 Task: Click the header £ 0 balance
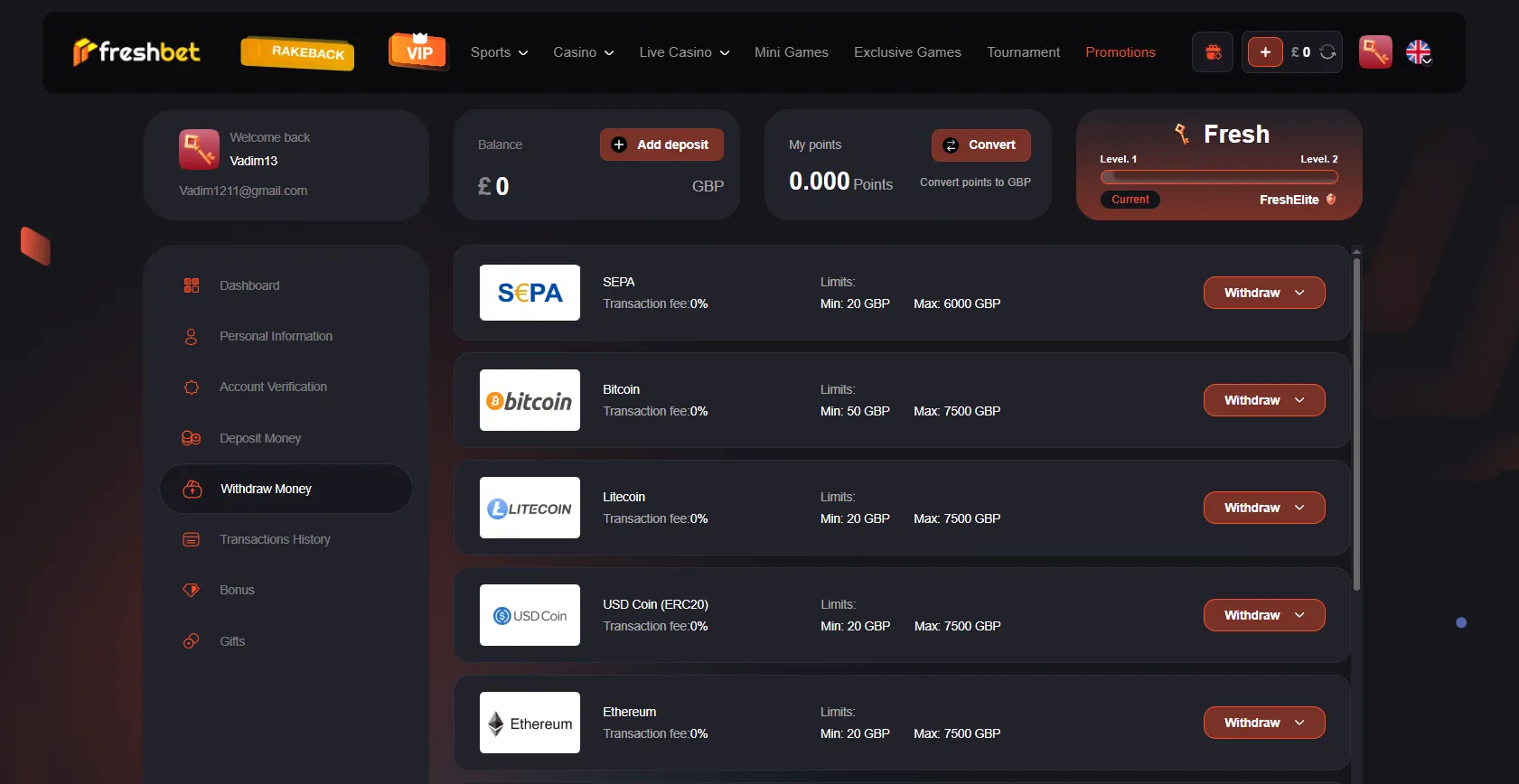pyautogui.click(x=1300, y=52)
